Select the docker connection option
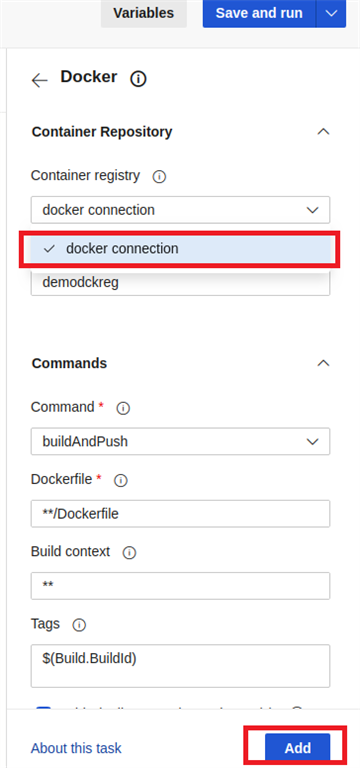This screenshot has height=768, width=360. (180, 249)
